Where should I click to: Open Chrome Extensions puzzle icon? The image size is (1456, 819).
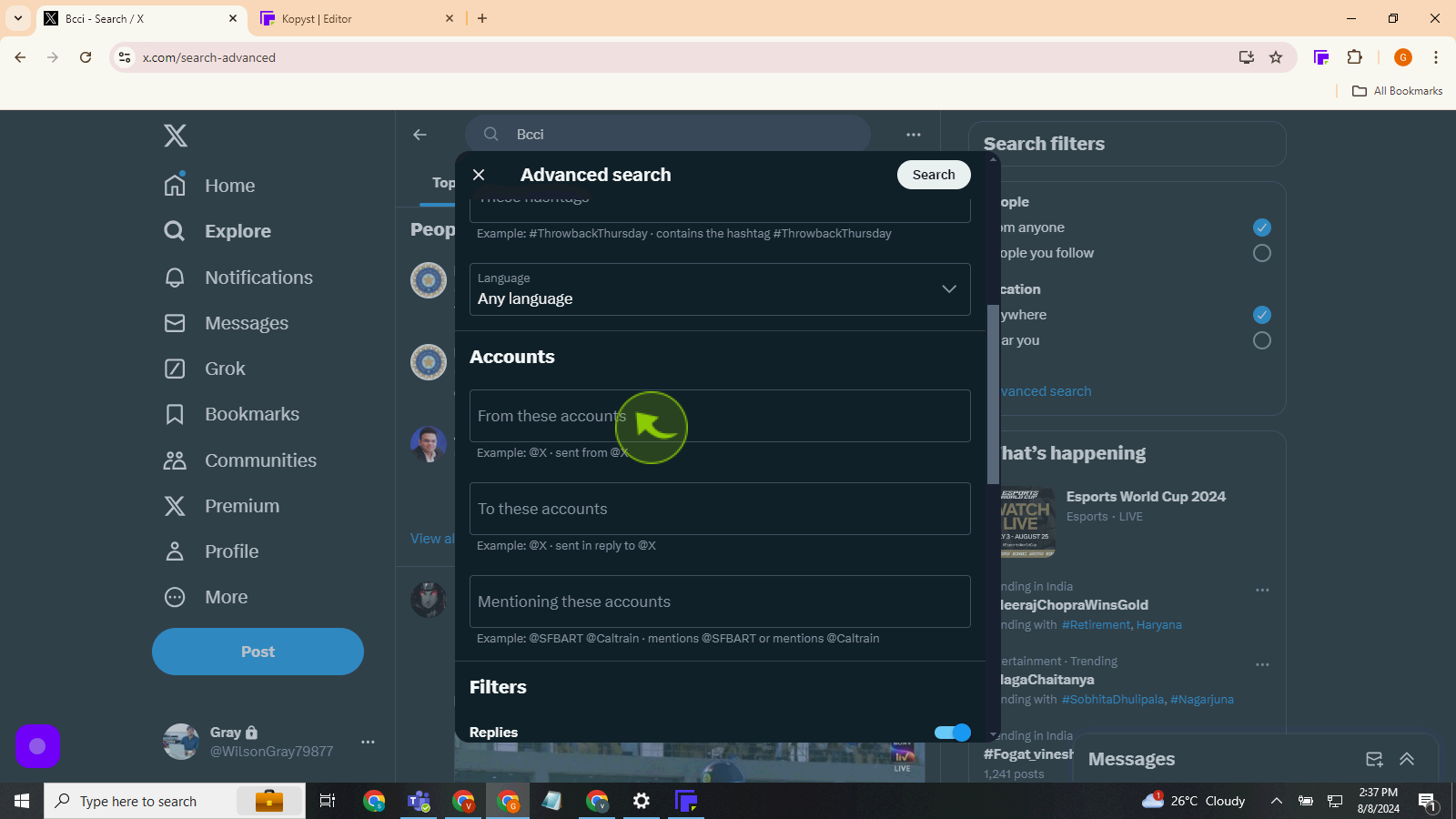click(x=1354, y=57)
